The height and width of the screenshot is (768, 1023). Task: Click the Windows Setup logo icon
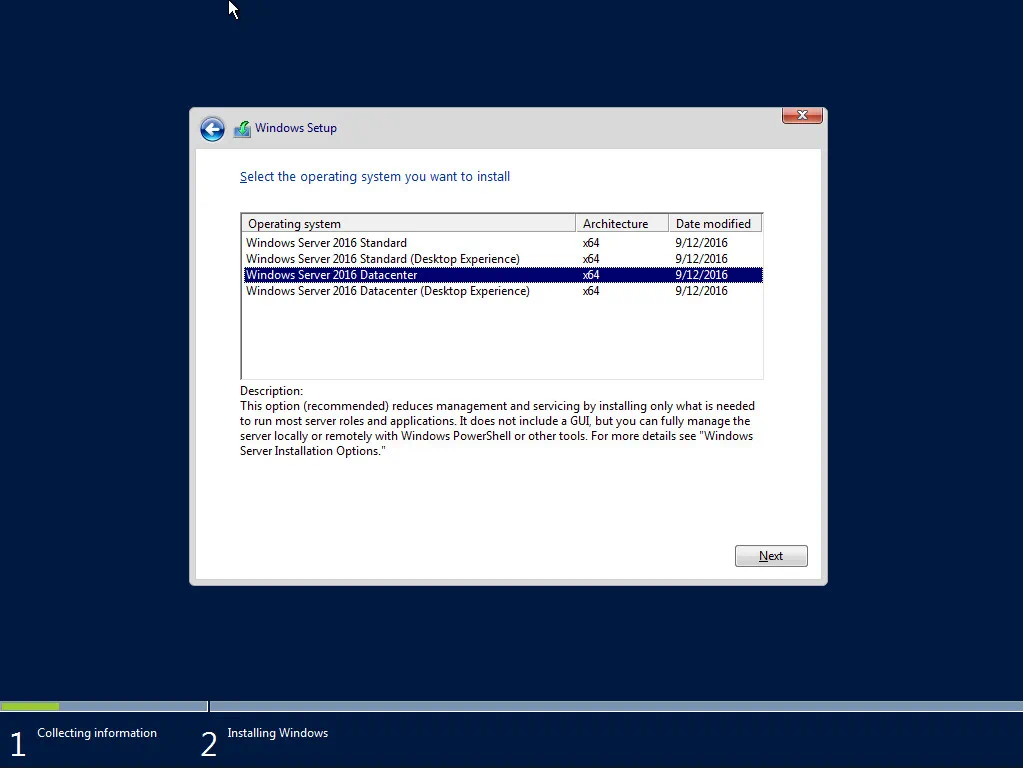tap(241, 128)
